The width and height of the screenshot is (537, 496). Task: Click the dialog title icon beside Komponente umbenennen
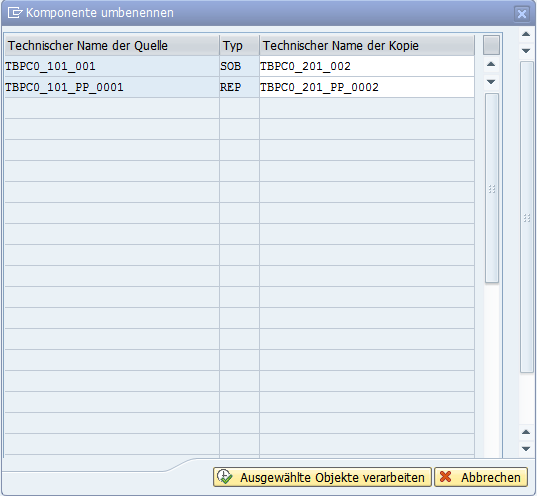[x=15, y=13]
